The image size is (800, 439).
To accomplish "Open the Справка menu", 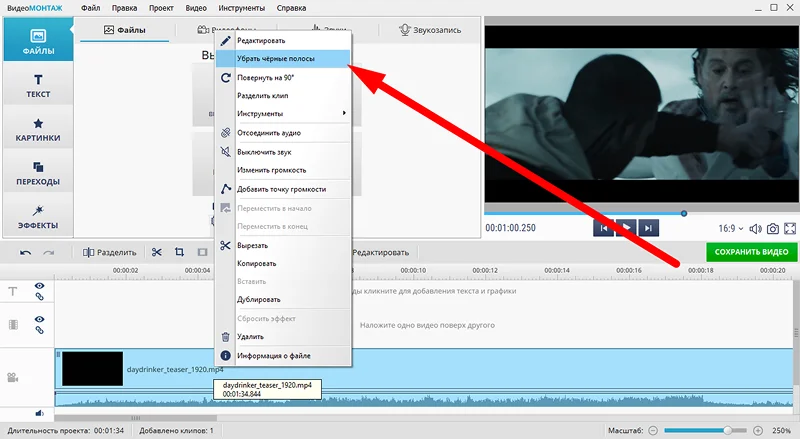I will pyautogui.click(x=291, y=8).
